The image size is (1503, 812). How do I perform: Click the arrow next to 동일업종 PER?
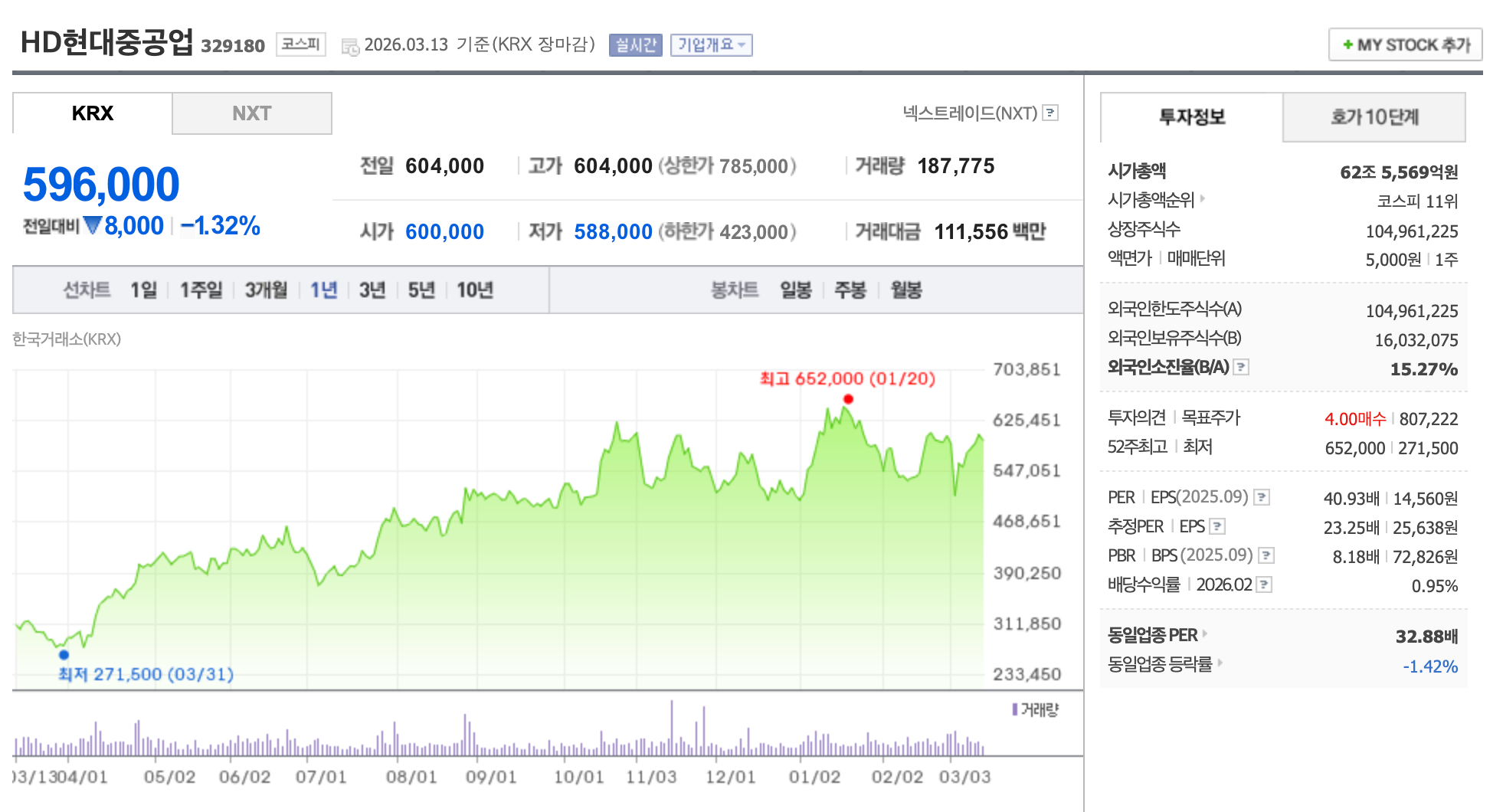click(x=1205, y=634)
